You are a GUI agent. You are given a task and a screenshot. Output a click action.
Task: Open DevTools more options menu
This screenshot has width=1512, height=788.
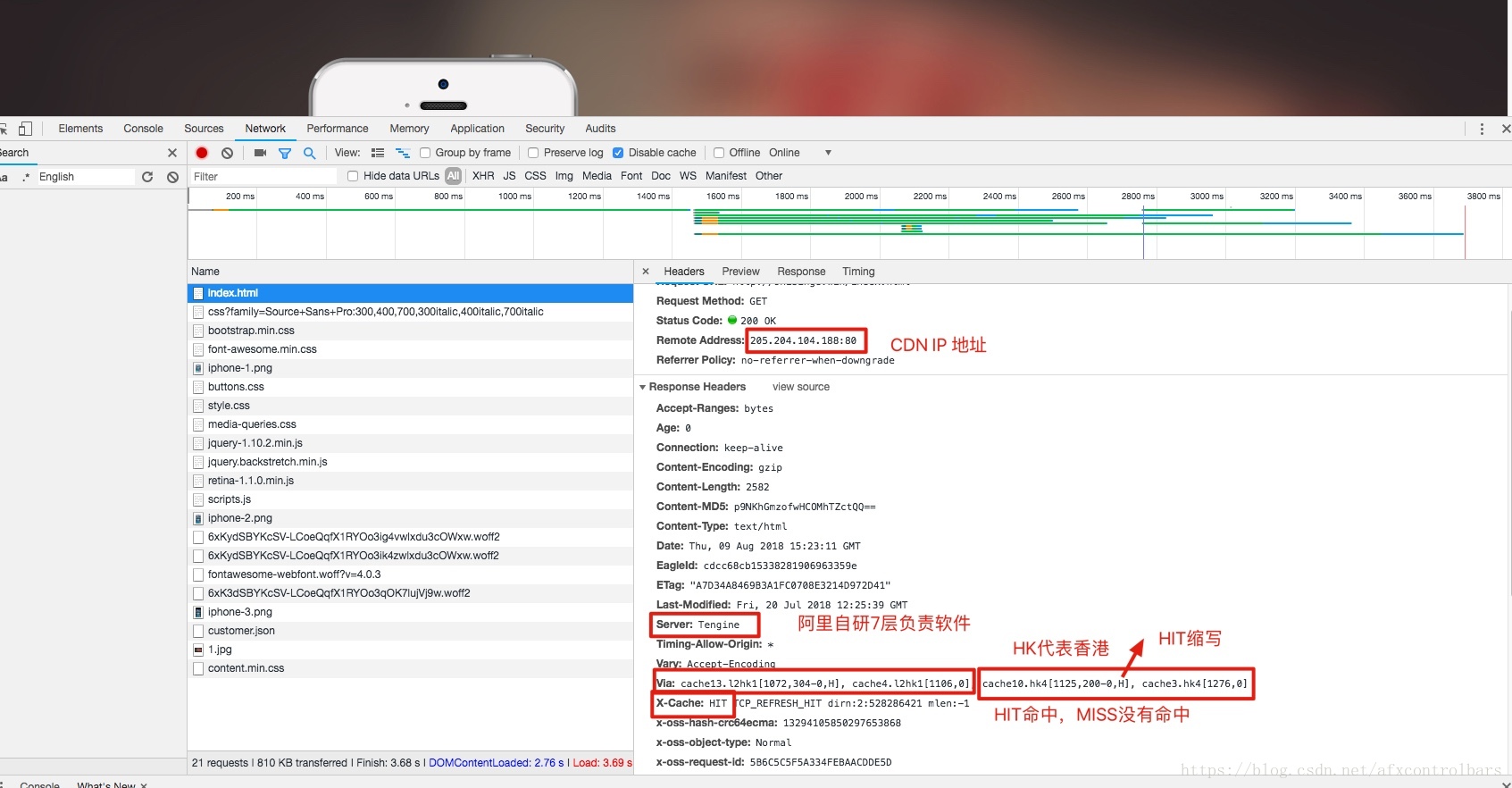point(1482,129)
